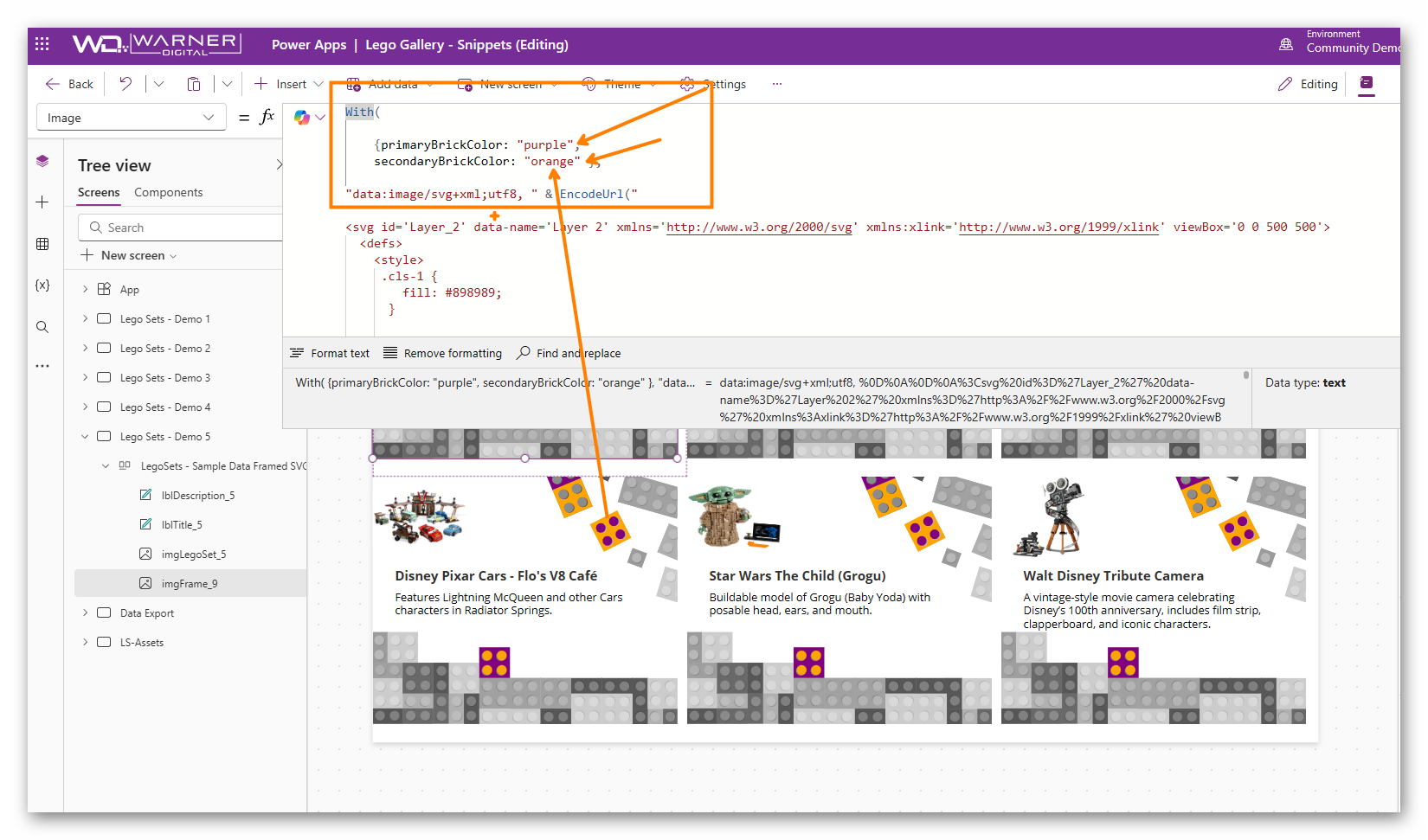This screenshot has width=1428, height=840.
Task: Click New screen in the tree view
Action: (129, 255)
